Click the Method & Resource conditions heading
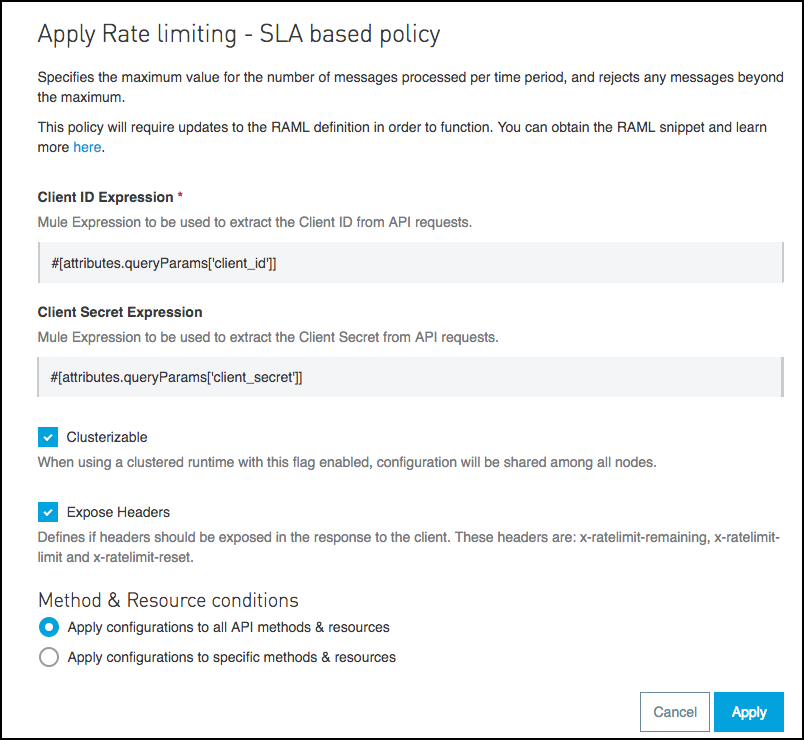The image size is (804, 740). coord(167,600)
